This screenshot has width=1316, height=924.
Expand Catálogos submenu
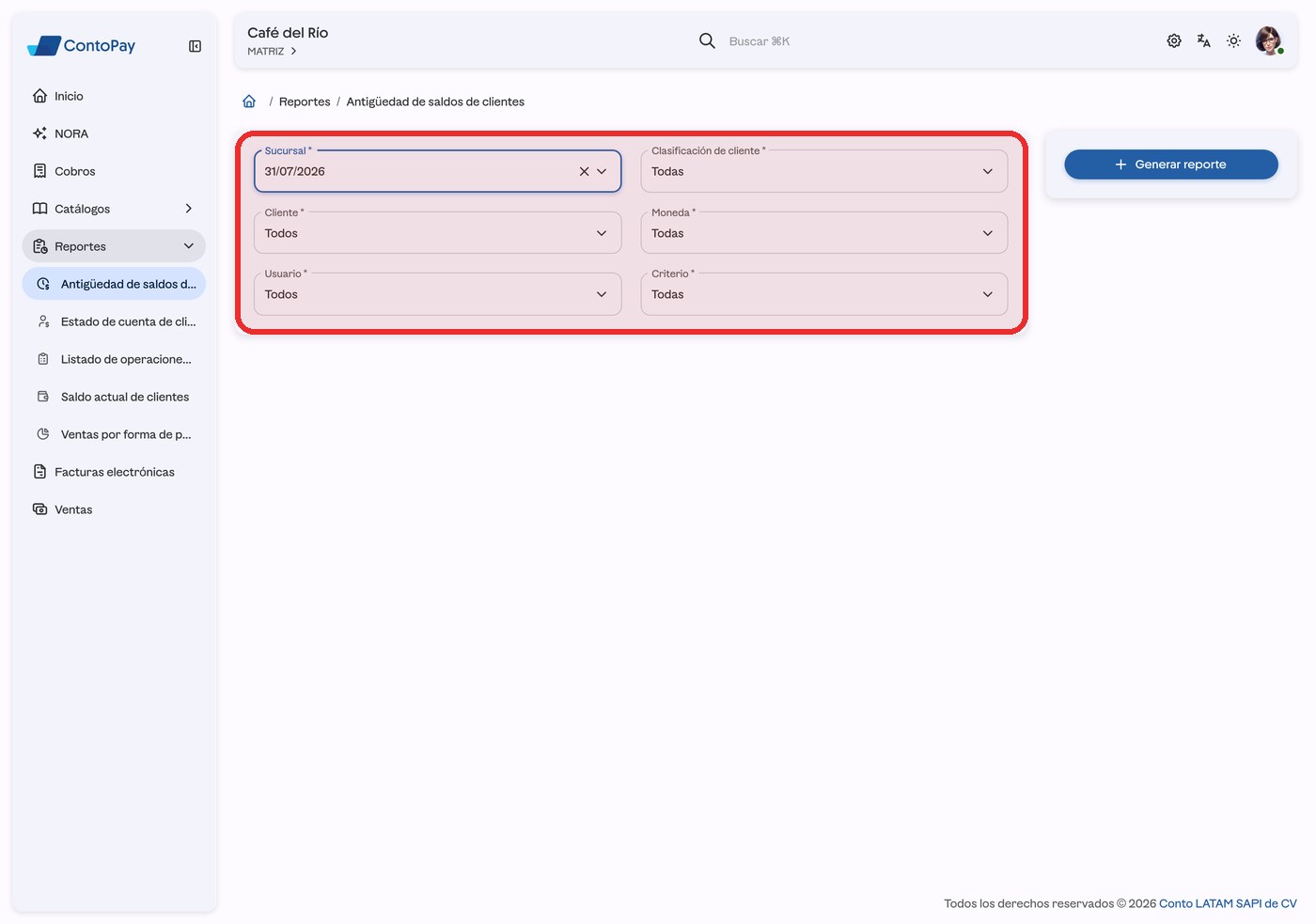(x=114, y=209)
